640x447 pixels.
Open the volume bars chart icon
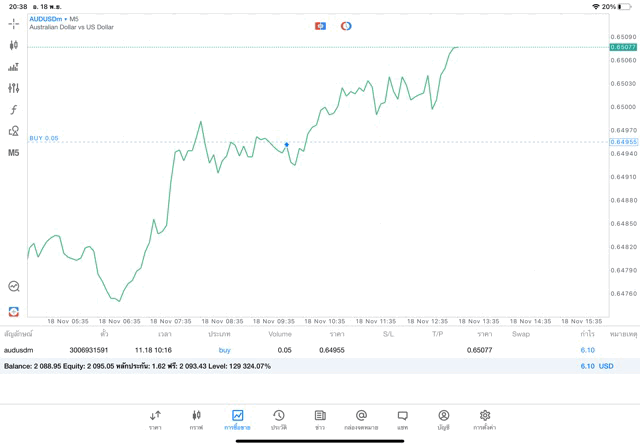tap(13, 67)
